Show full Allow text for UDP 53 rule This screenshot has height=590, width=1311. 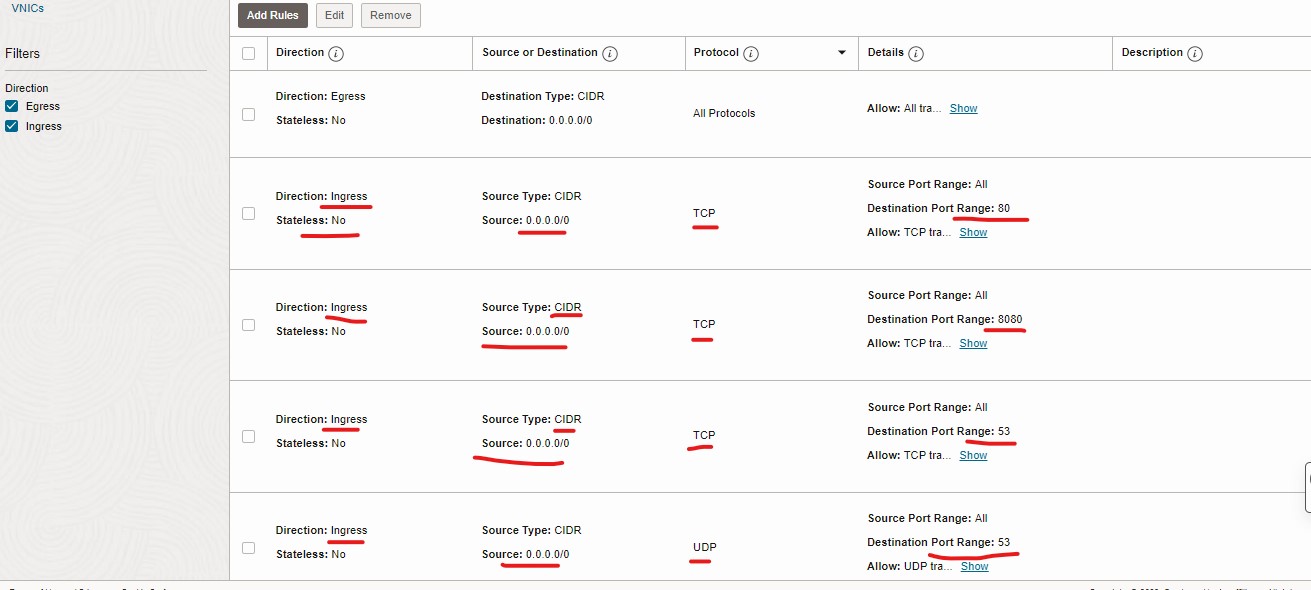click(974, 566)
